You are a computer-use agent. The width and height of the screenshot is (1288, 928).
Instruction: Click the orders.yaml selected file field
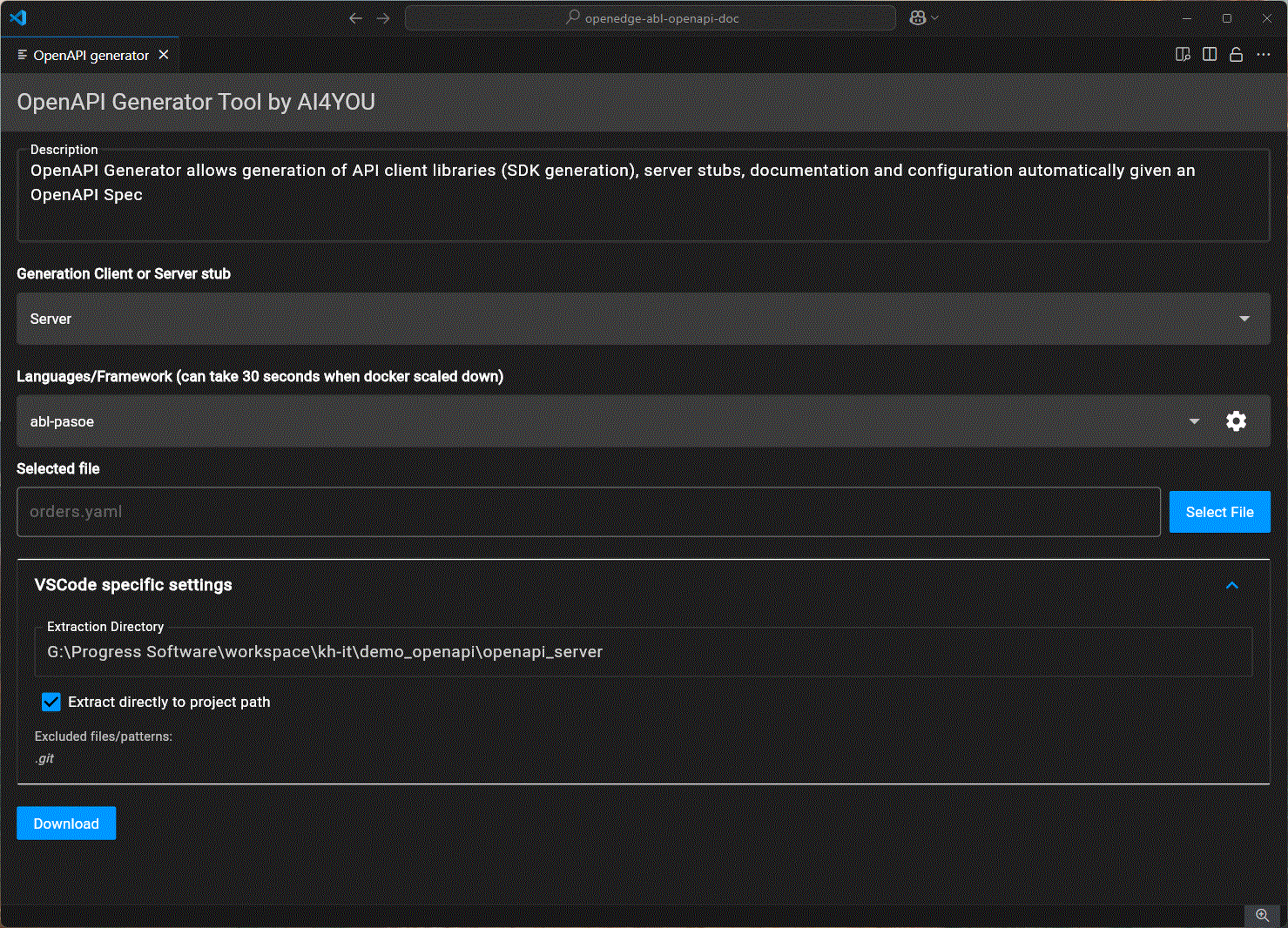[x=589, y=512]
